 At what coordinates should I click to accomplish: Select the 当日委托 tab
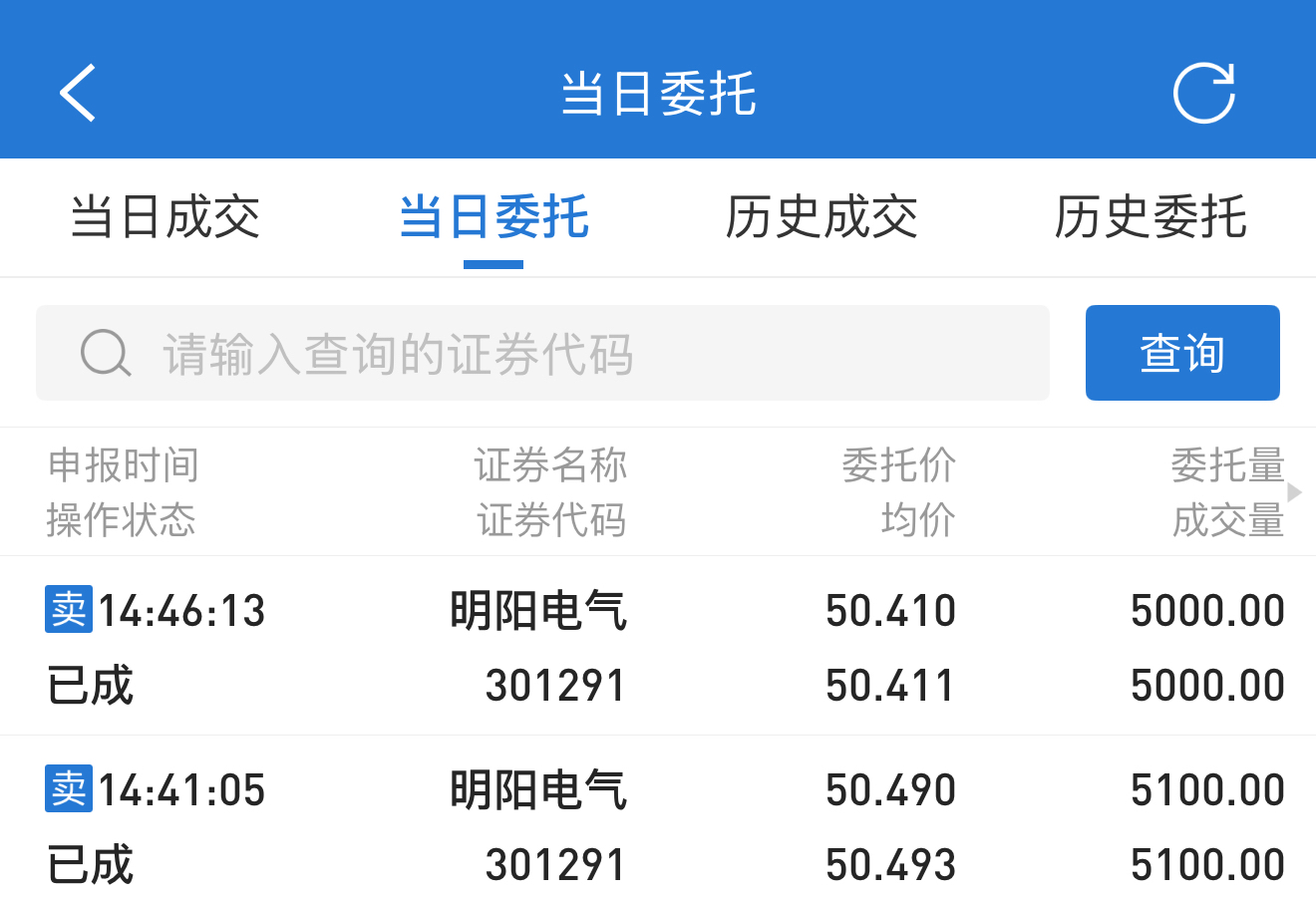pyautogui.click(x=493, y=217)
